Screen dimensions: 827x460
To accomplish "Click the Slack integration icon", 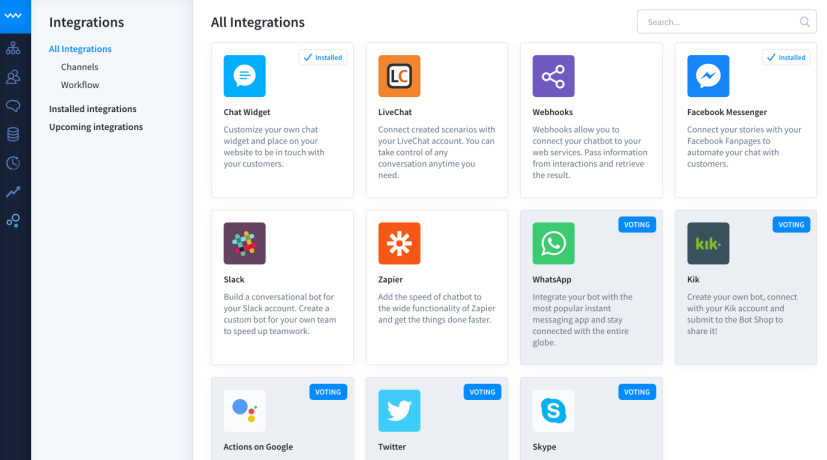I will 244,243.
